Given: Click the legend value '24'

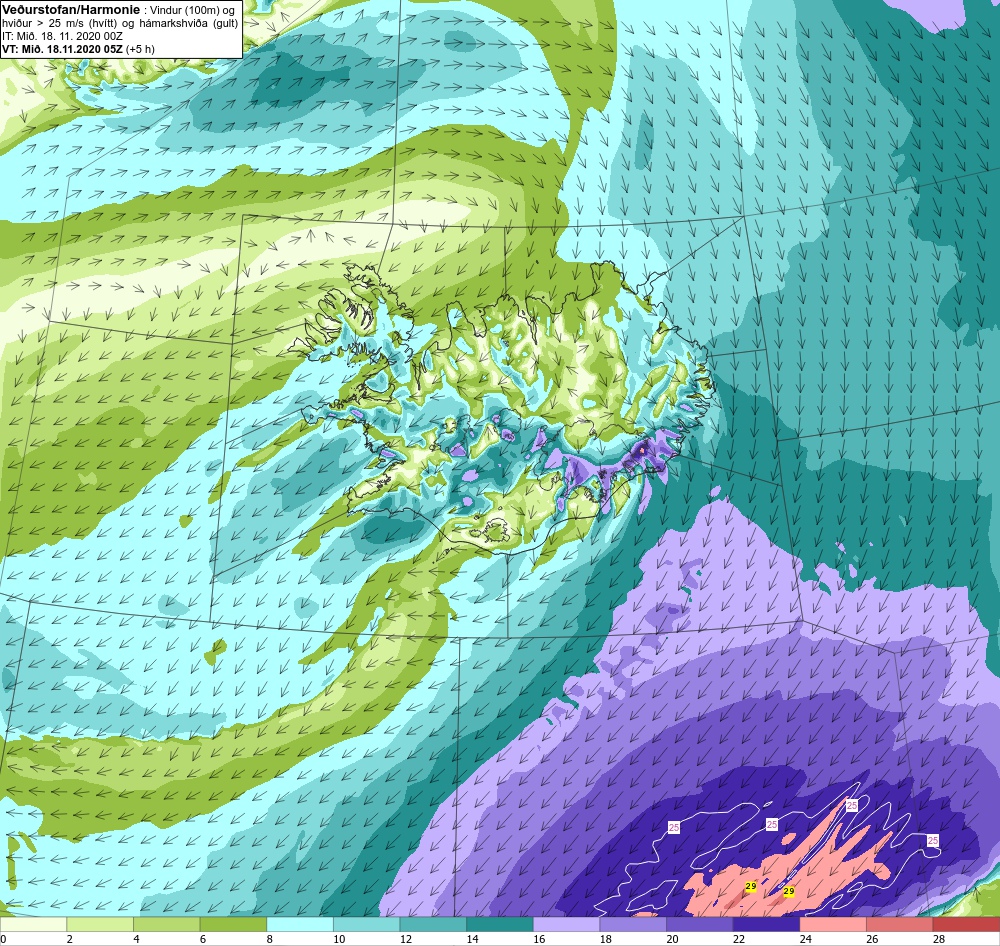Looking at the screenshot, I should pyautogui.click(x=805, y=939).
